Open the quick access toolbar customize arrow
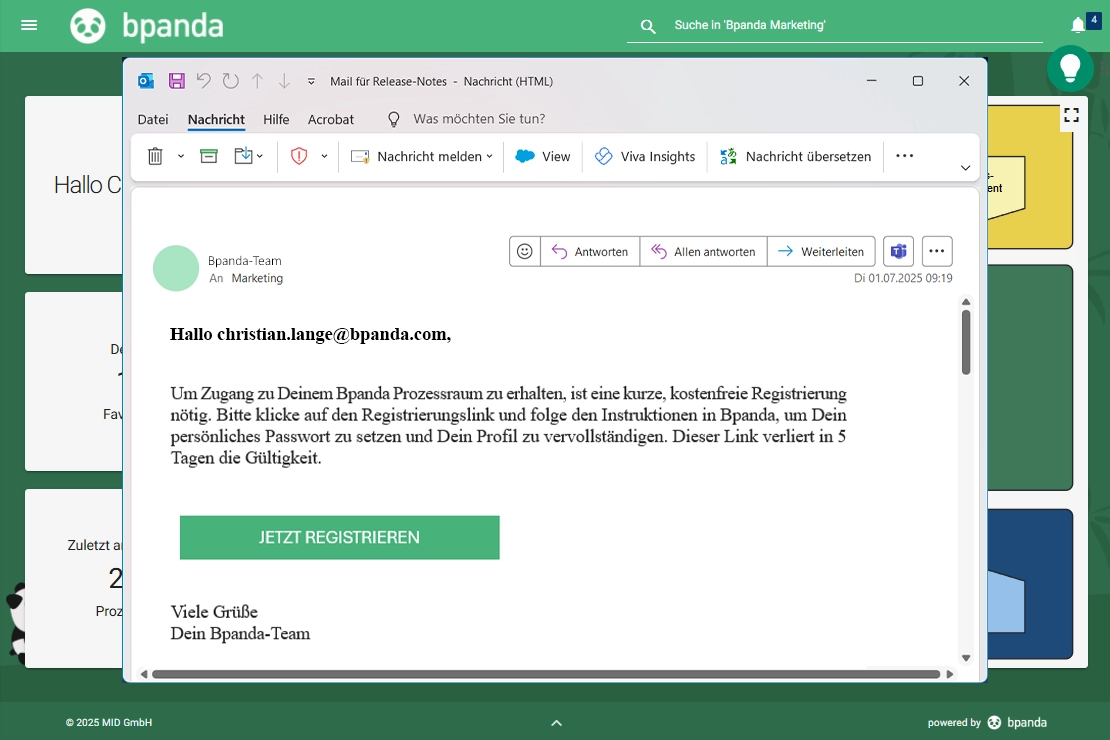 (311, 81)
